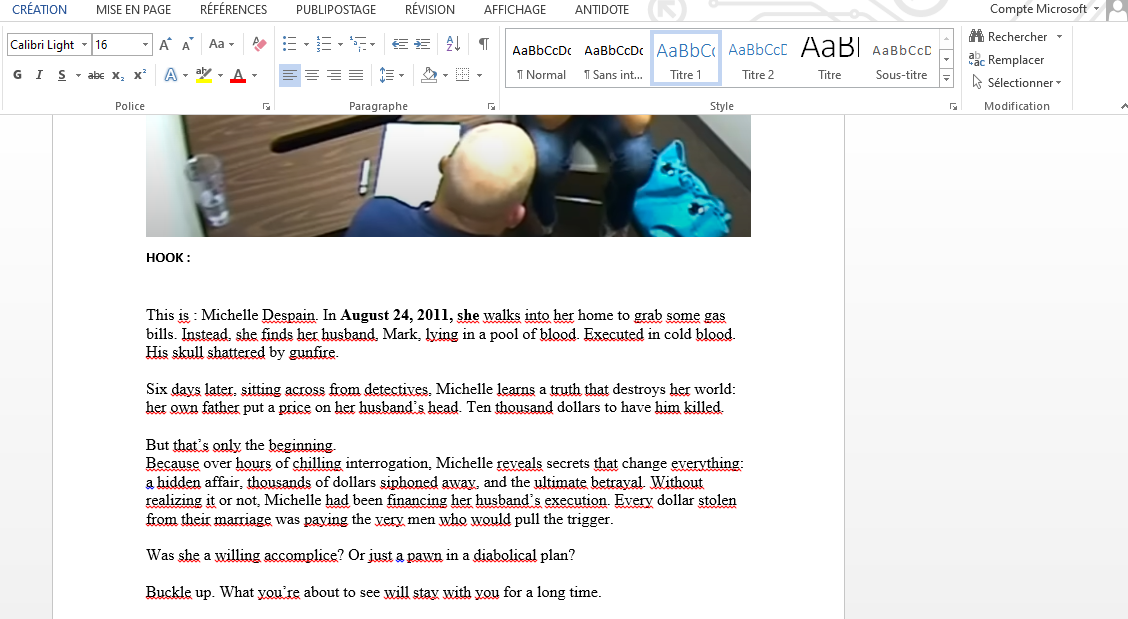Screen dimensions: 1128x619
Task: Click the interrogation image in the document
Action: (448, 175)
